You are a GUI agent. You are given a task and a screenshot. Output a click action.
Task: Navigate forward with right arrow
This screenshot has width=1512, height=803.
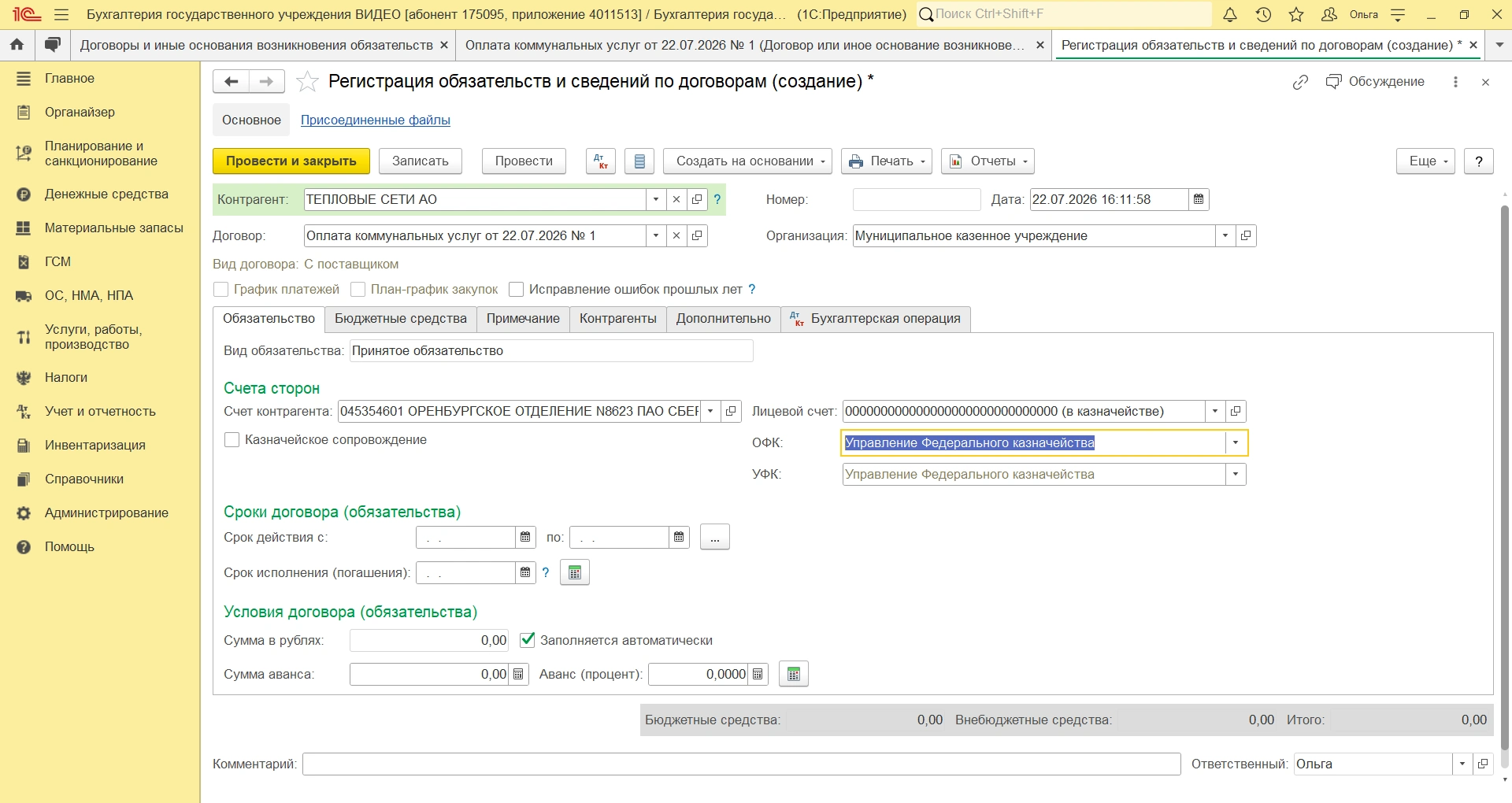coord(267,81)
